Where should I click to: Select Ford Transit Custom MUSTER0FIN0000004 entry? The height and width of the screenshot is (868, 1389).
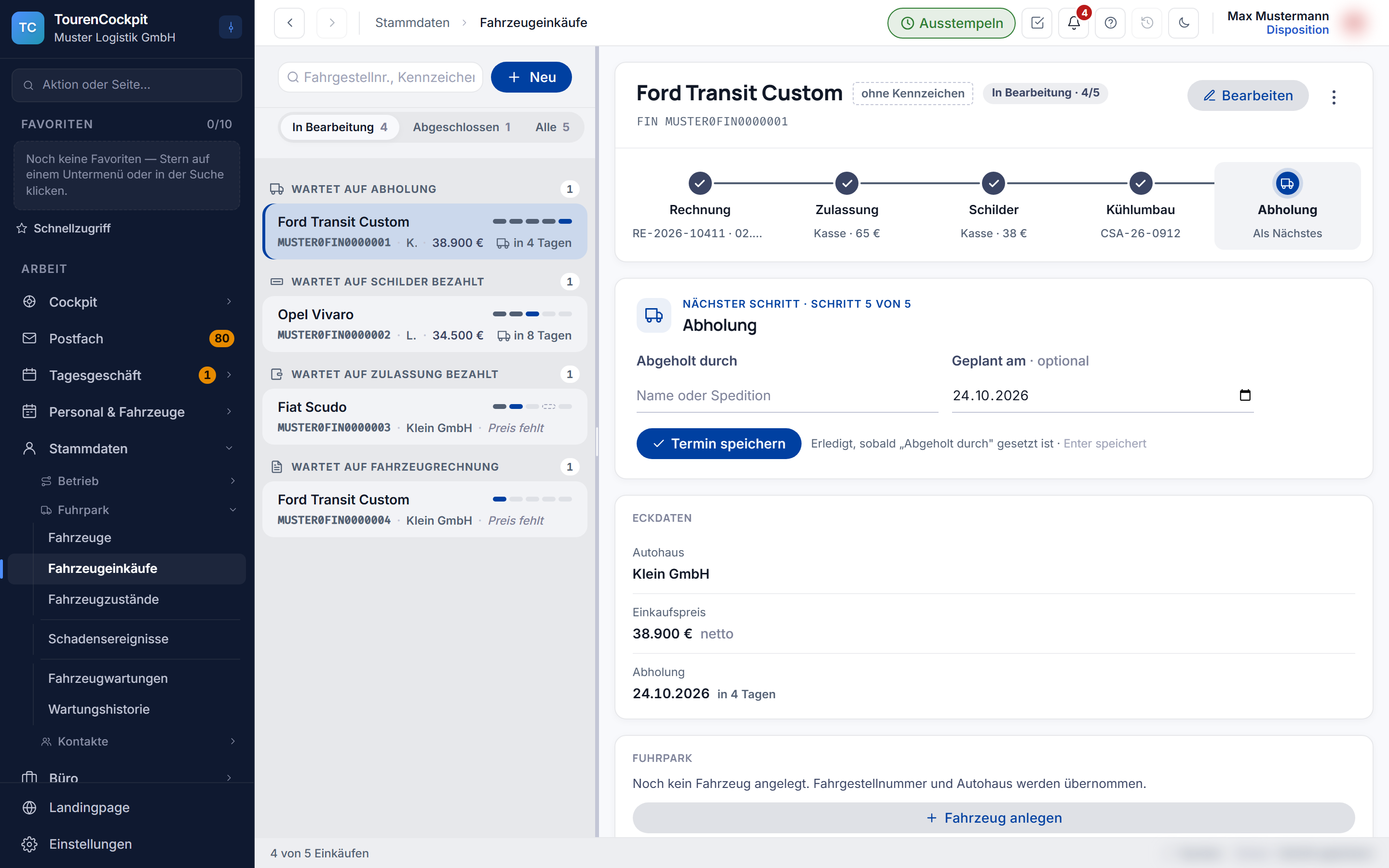tap(425, 509)
